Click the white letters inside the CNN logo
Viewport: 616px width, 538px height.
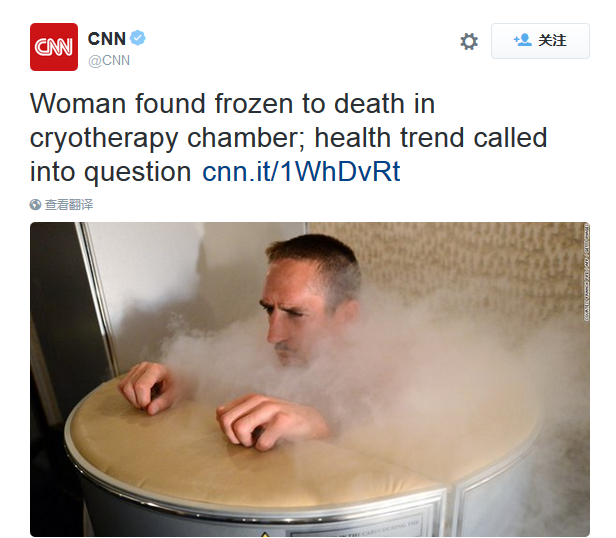(x=54, y=47)
